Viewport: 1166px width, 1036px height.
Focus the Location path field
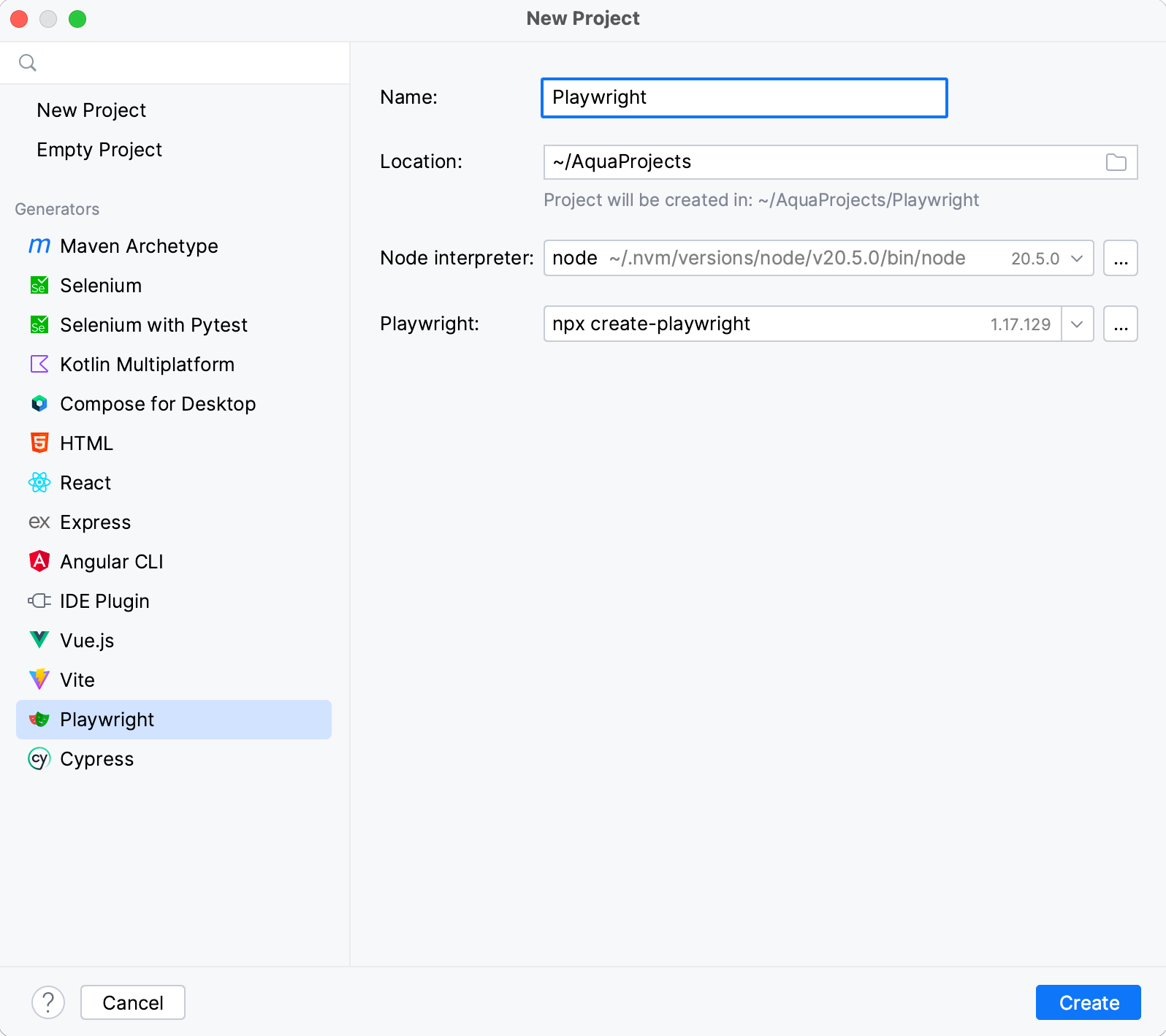[840, 162]
